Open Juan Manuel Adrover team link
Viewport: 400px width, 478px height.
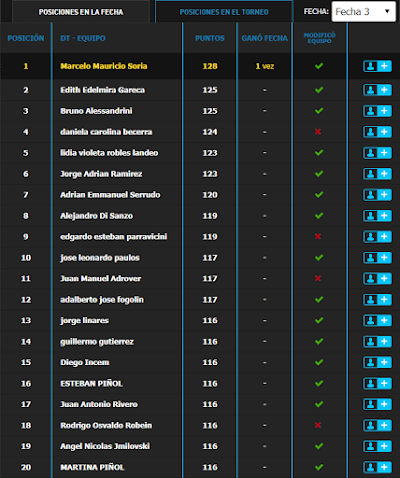(100, 278)
